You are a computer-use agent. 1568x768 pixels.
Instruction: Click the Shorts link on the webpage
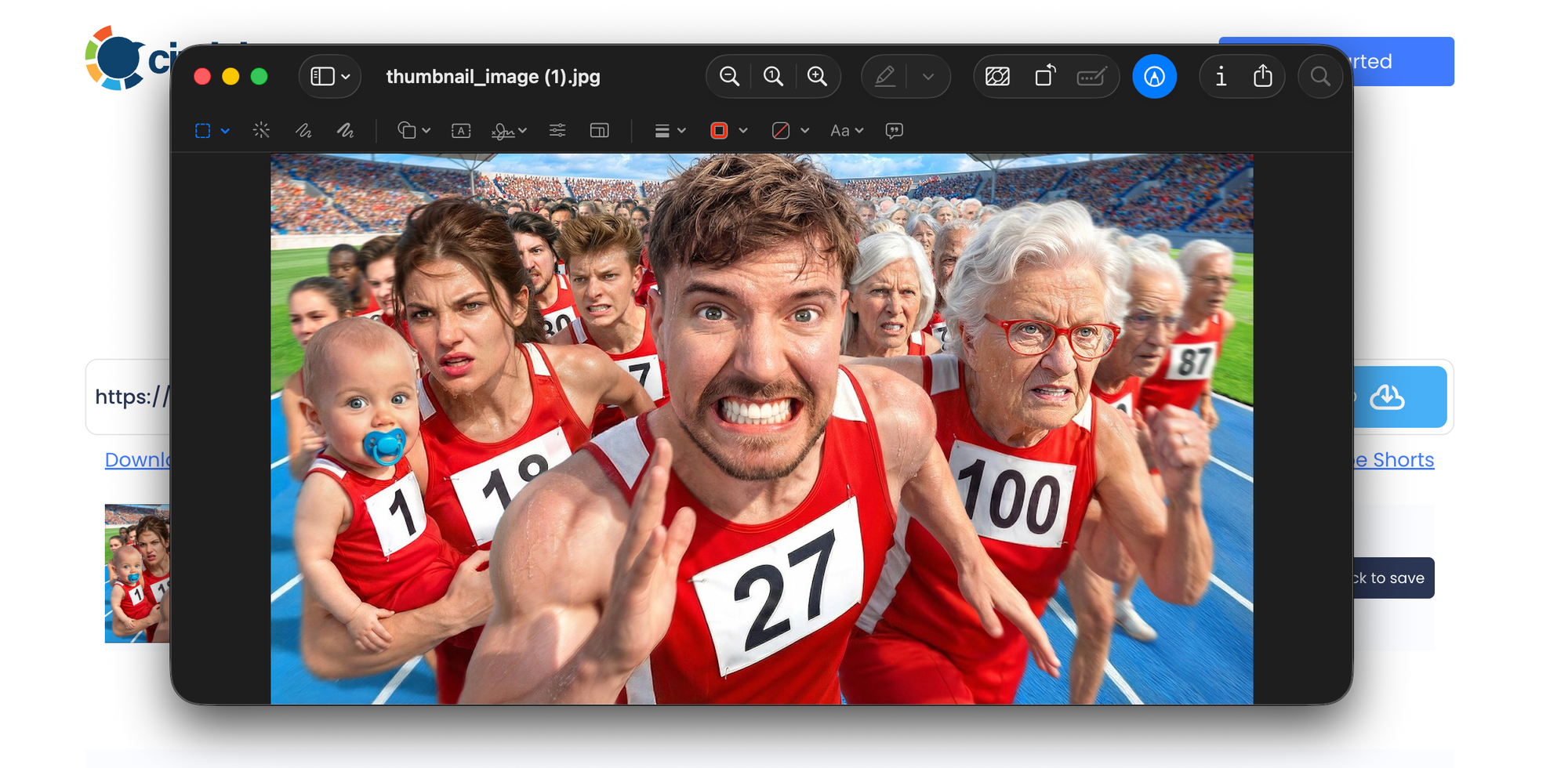point(1402,460)
